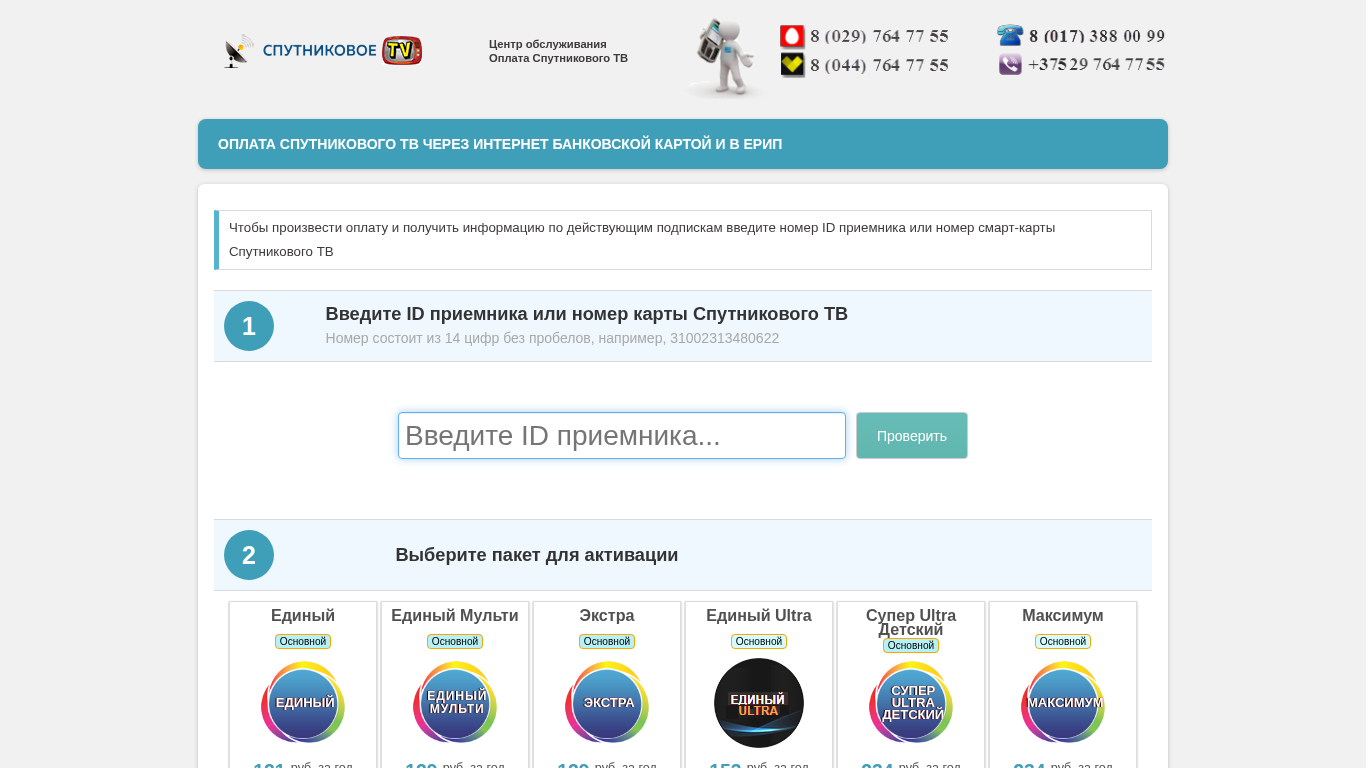This screenshot has width=1366, height=768.
Task: Focus the receiver ID input field
Action: click(622, 436)
